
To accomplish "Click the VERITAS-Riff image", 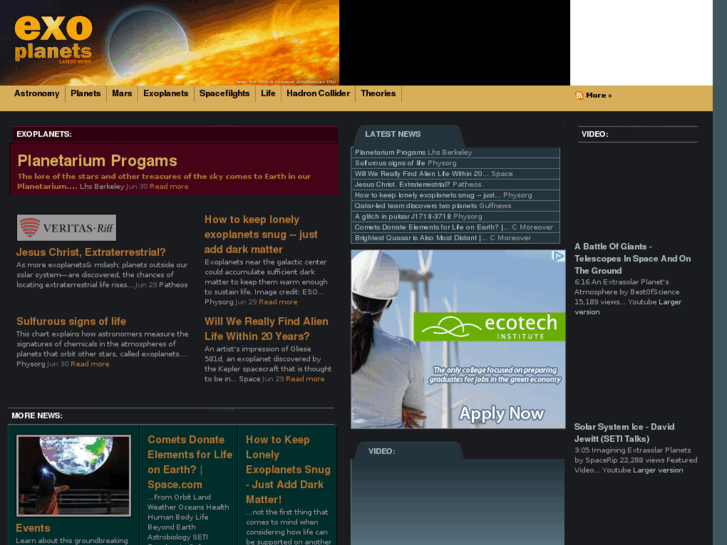I will (x=66, y=227).
